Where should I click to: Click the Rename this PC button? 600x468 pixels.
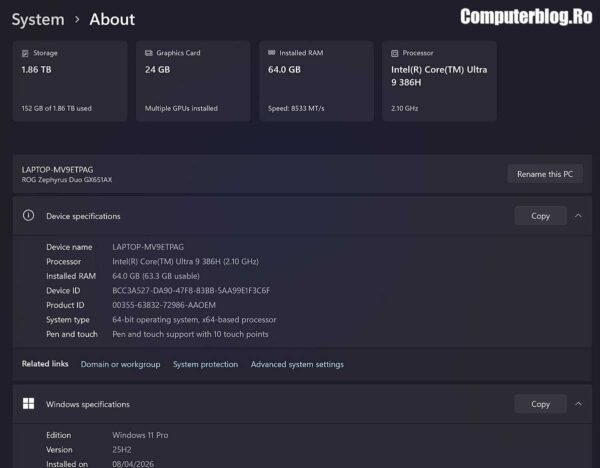point(545,174)
